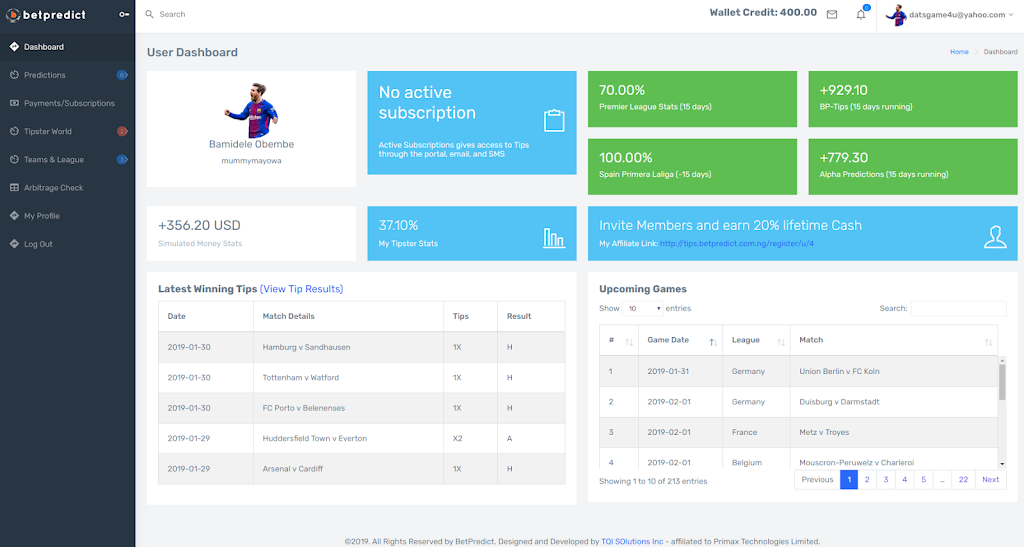Open the No active subscription card
This screenshot has height=547, width=1024.
tap(472, 123)
